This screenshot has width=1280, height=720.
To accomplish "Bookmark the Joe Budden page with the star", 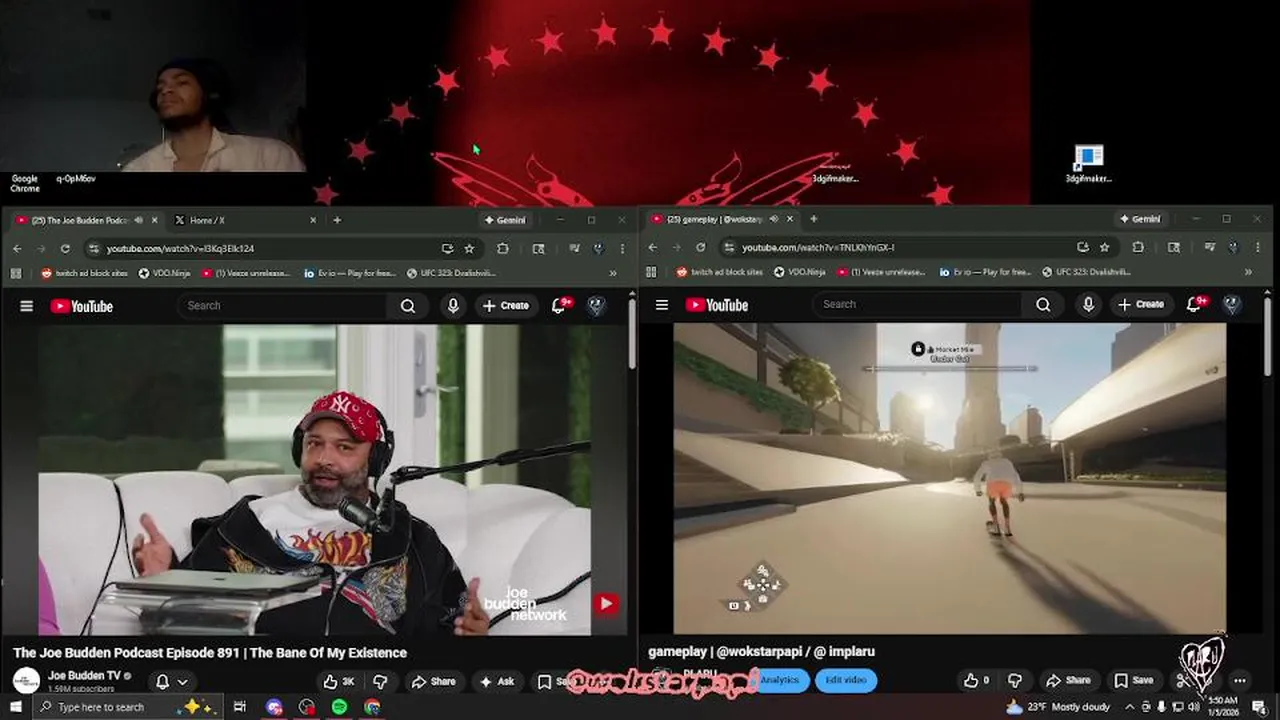I will 469,248.
